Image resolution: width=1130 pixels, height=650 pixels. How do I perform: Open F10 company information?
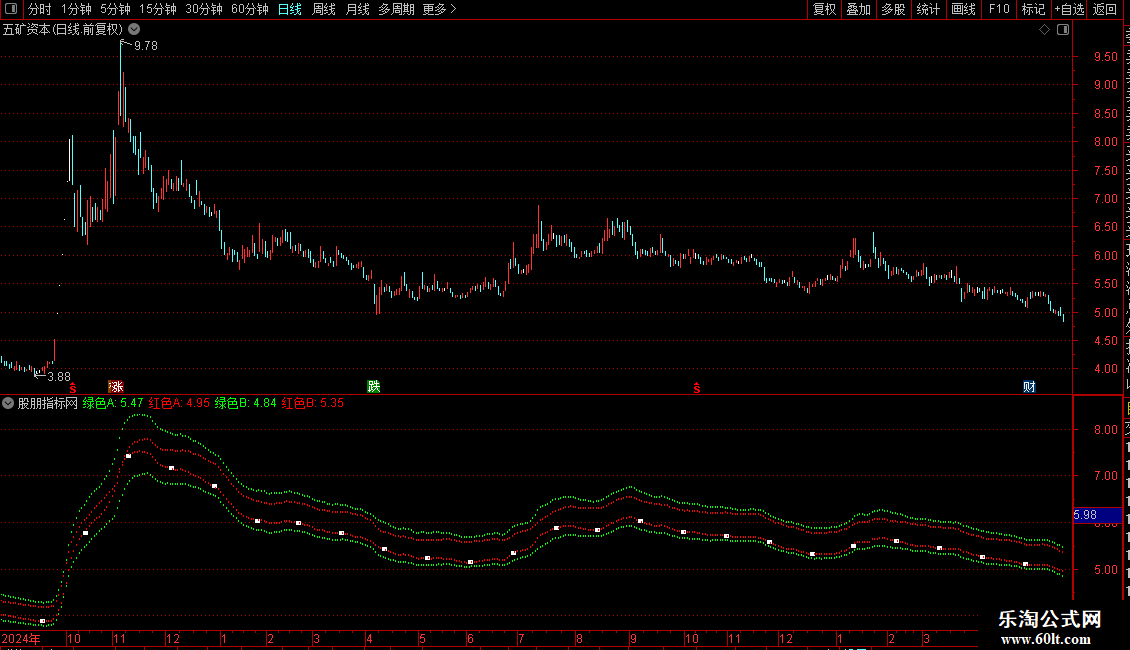tap(999, 9)
